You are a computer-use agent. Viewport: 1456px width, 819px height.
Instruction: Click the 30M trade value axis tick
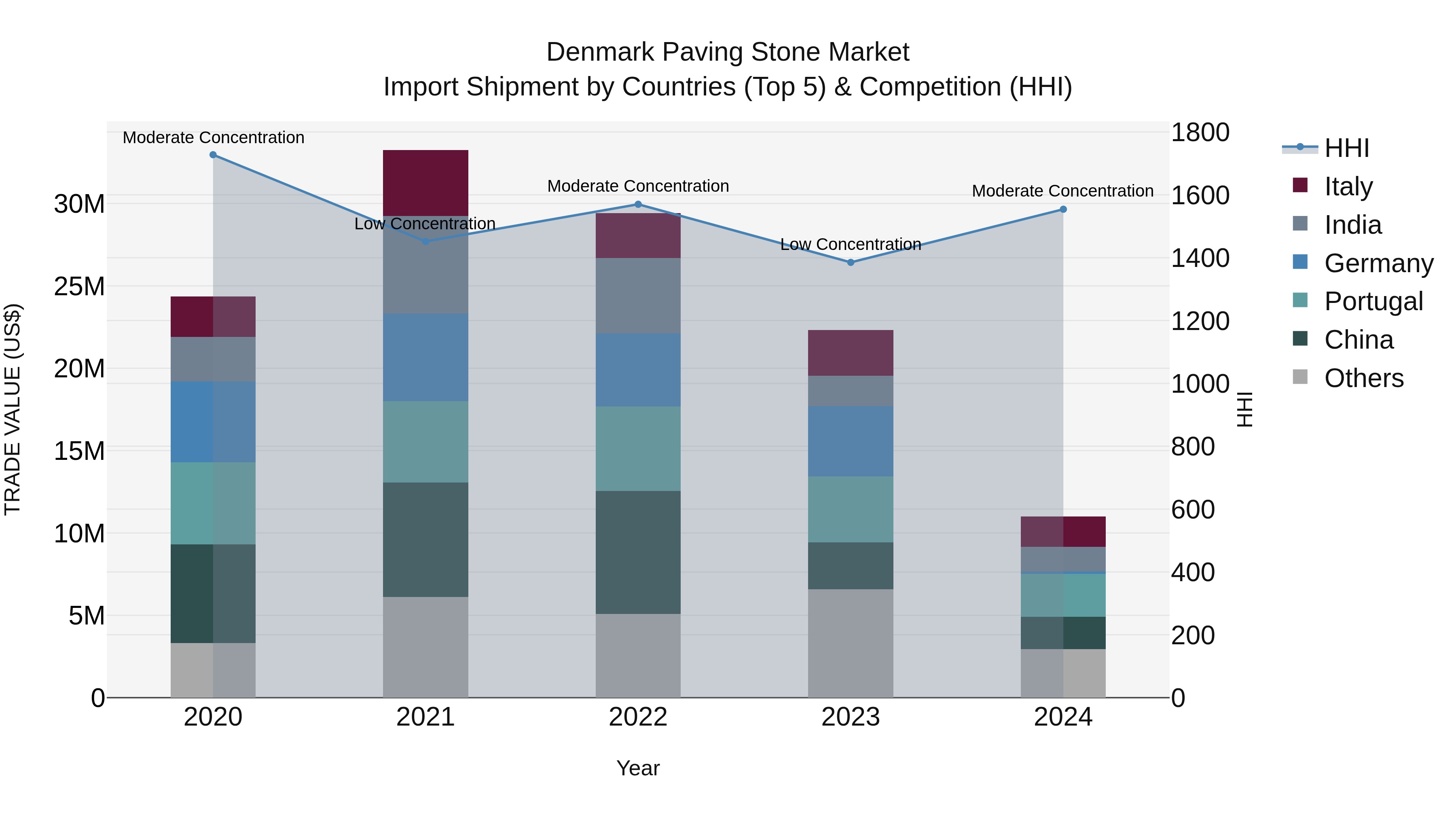[79, 204]
